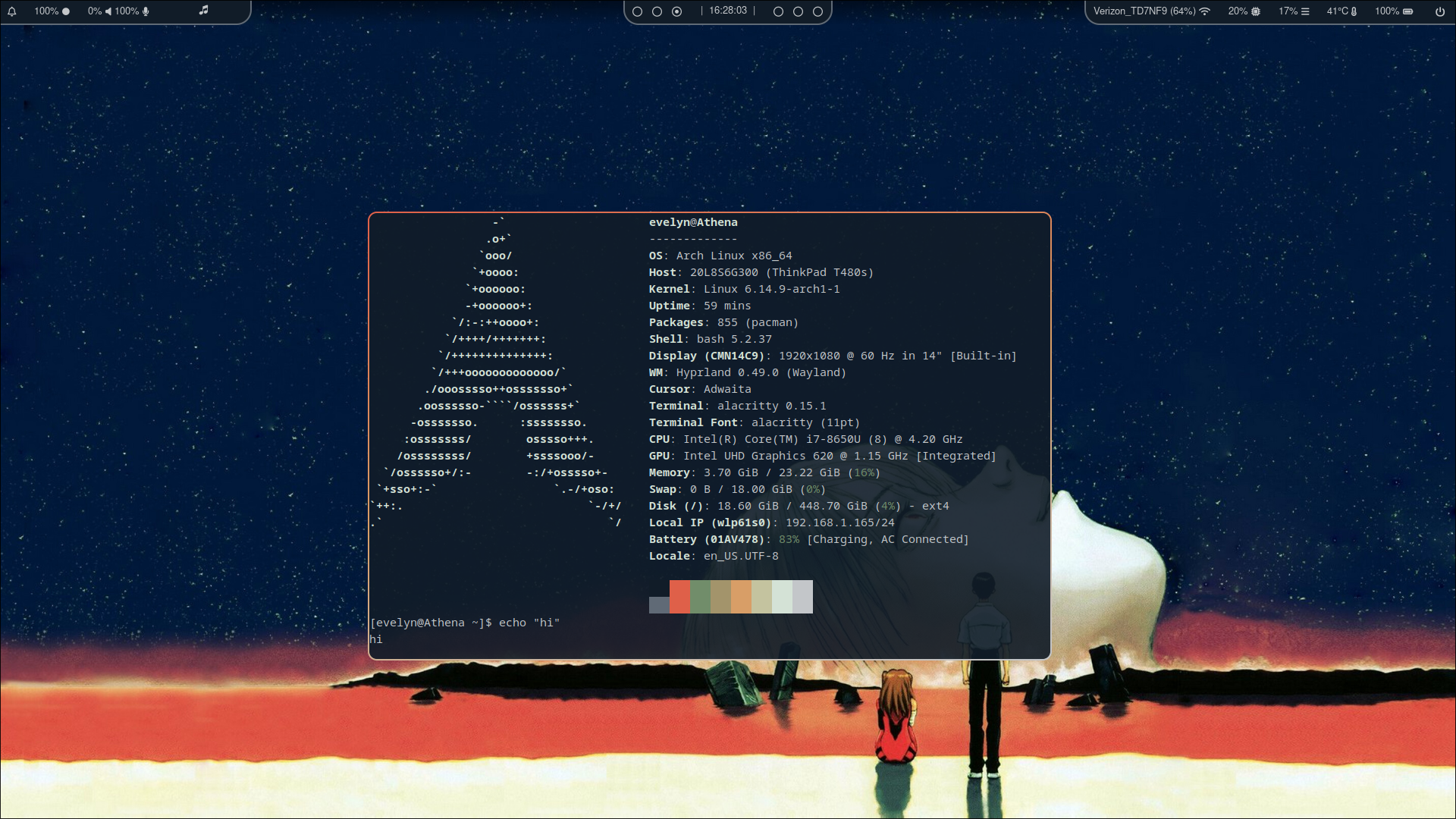Click the notification bell icon
Screen dimensions: 1456x819
[x=12, y=11]
